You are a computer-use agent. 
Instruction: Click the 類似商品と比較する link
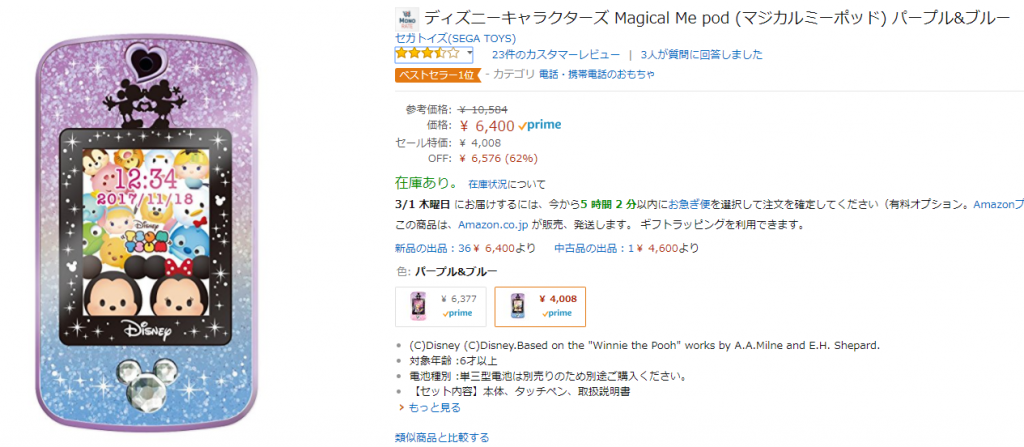442,437
